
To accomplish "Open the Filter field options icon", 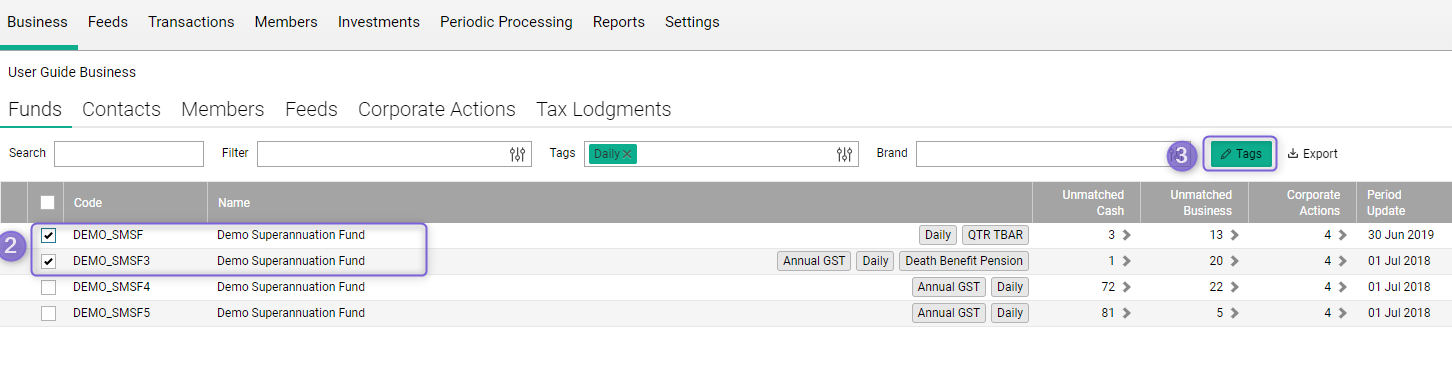I will point(517,154).
